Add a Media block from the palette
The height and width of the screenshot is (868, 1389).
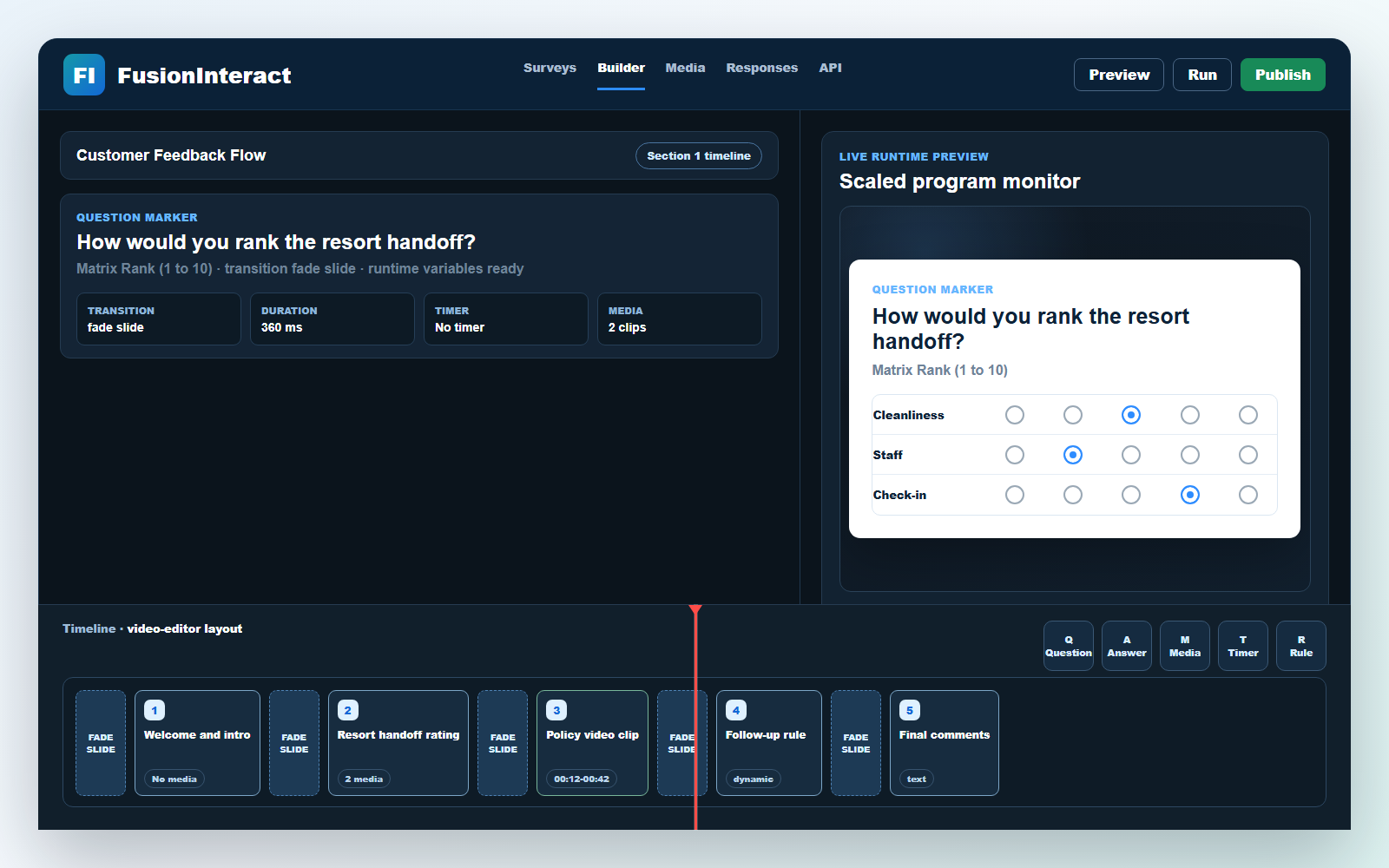[1185, 646]
